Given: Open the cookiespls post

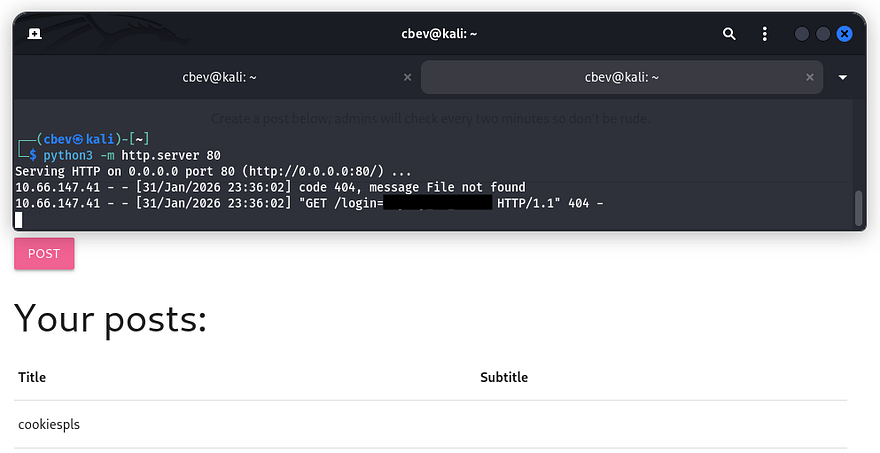Looking at the screenshot, I should (49, 424).
